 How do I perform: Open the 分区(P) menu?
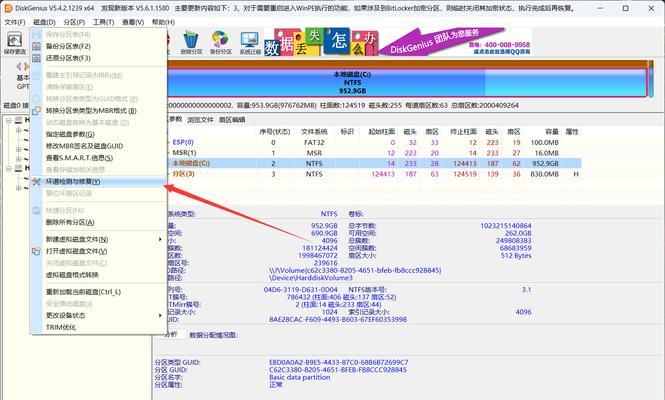pos(74,22)
